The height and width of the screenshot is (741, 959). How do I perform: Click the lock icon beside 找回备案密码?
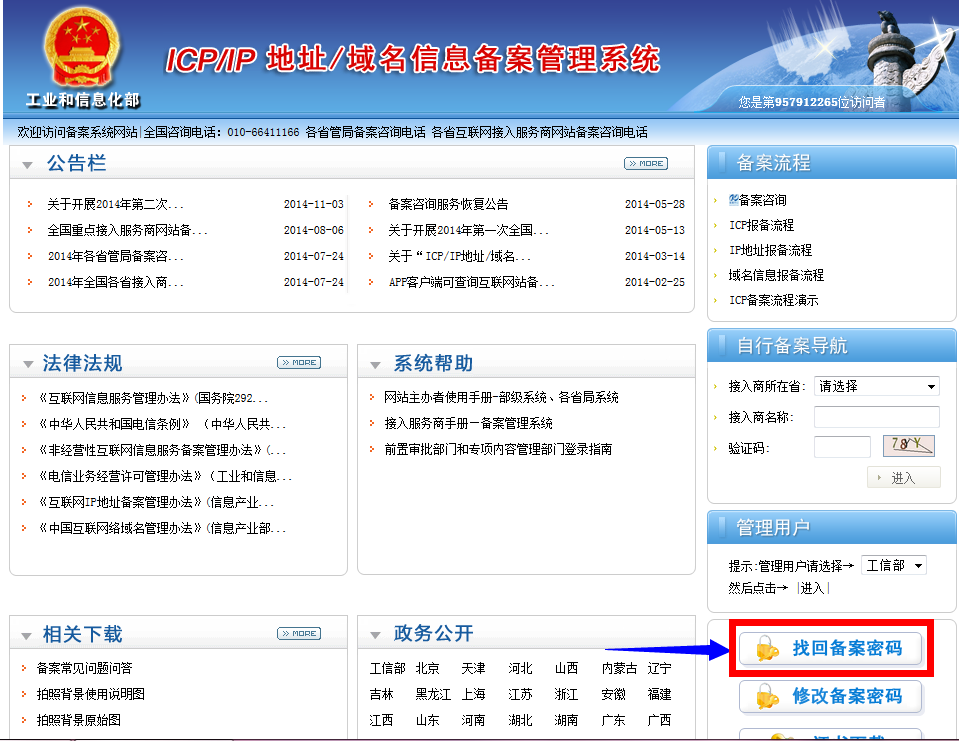pos(767,649)
